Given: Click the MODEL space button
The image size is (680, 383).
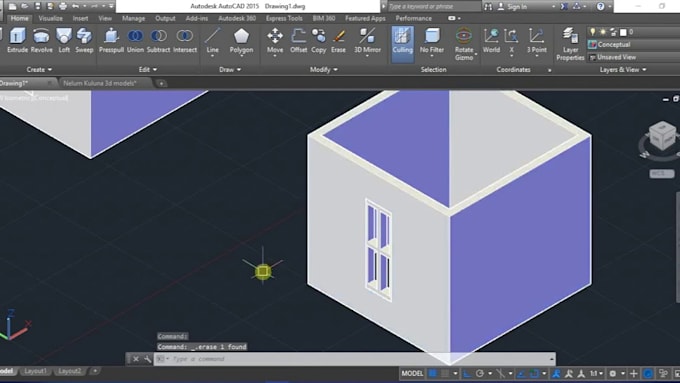Looking at the screenshot, I should 412,373.
